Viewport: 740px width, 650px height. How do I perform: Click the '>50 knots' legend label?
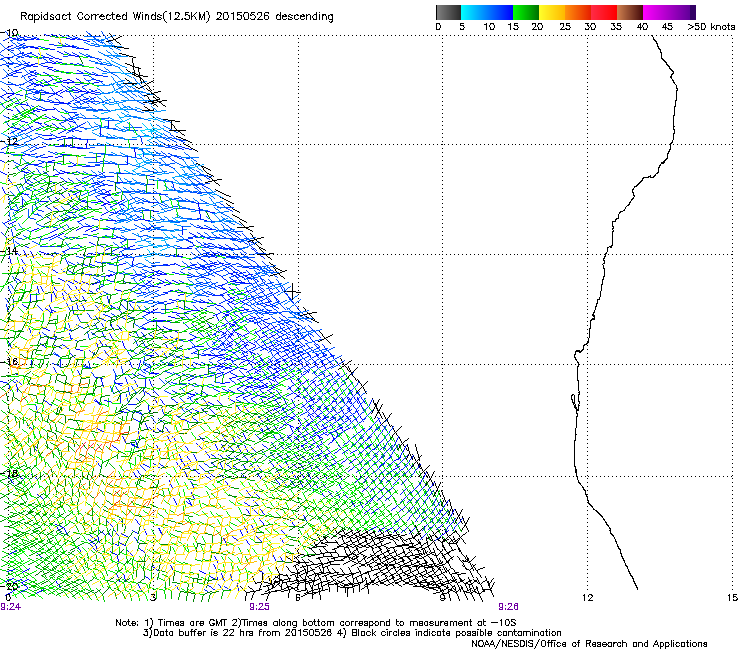click(x=711, y=27)
